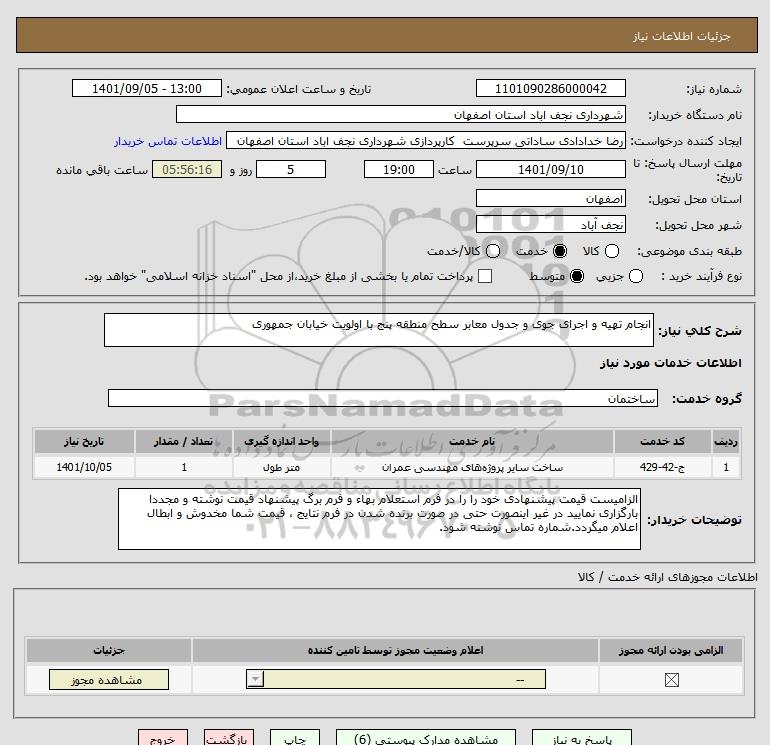Image resolution: width=770 pixels, height=745 pixels.
Task: Click the deadline time field 19:00
Action: 399,169
